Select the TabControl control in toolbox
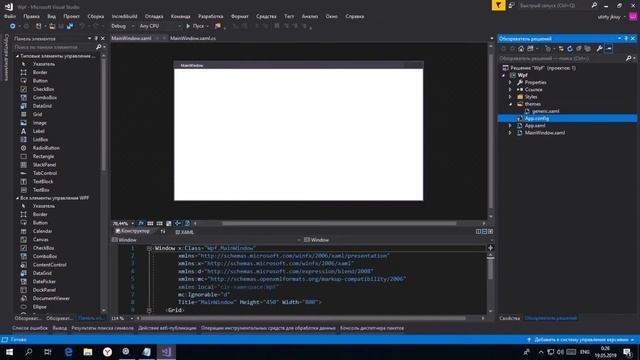 (x=45, y=173)
